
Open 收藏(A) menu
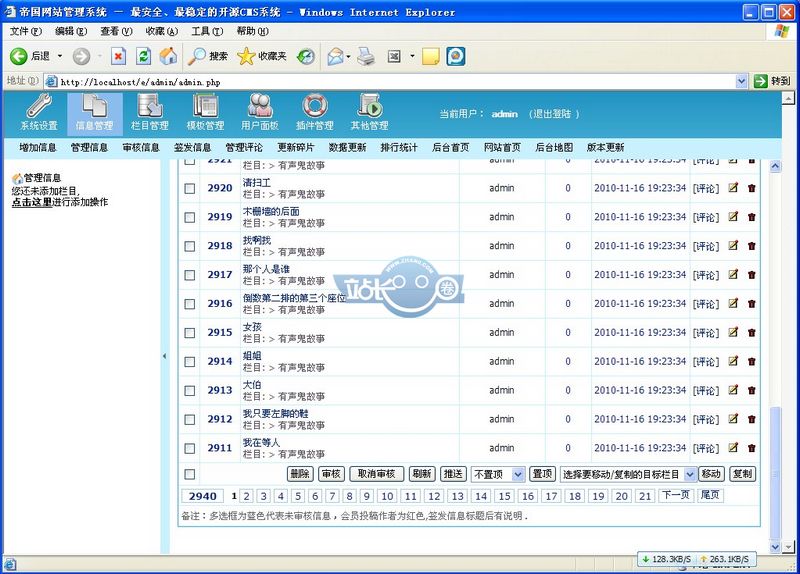click(x=162, y=31)
